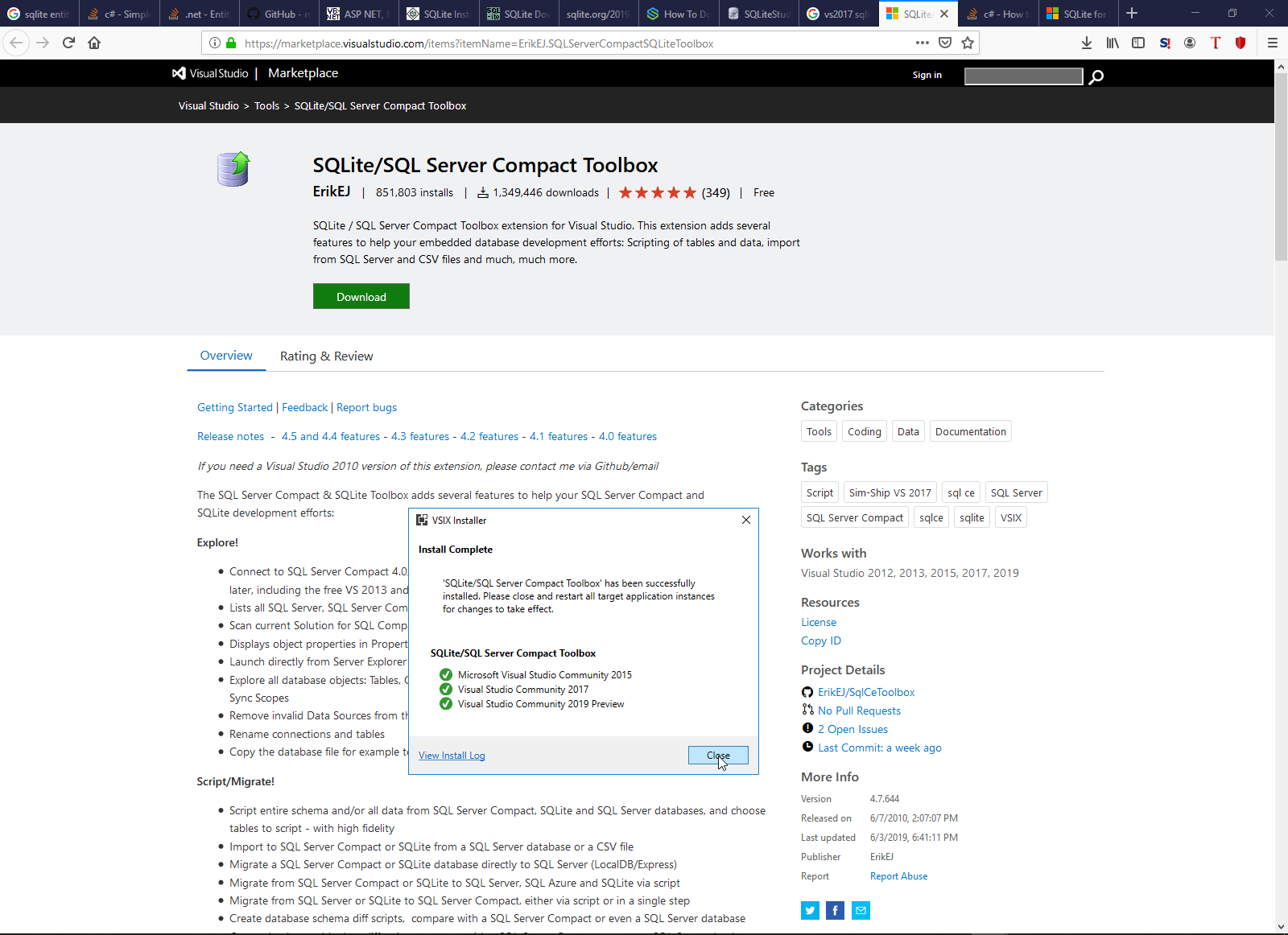This screenshot has width=1288, height=935.
Task: Open the 2 Open Issues link
Action: tap(853, 729)
